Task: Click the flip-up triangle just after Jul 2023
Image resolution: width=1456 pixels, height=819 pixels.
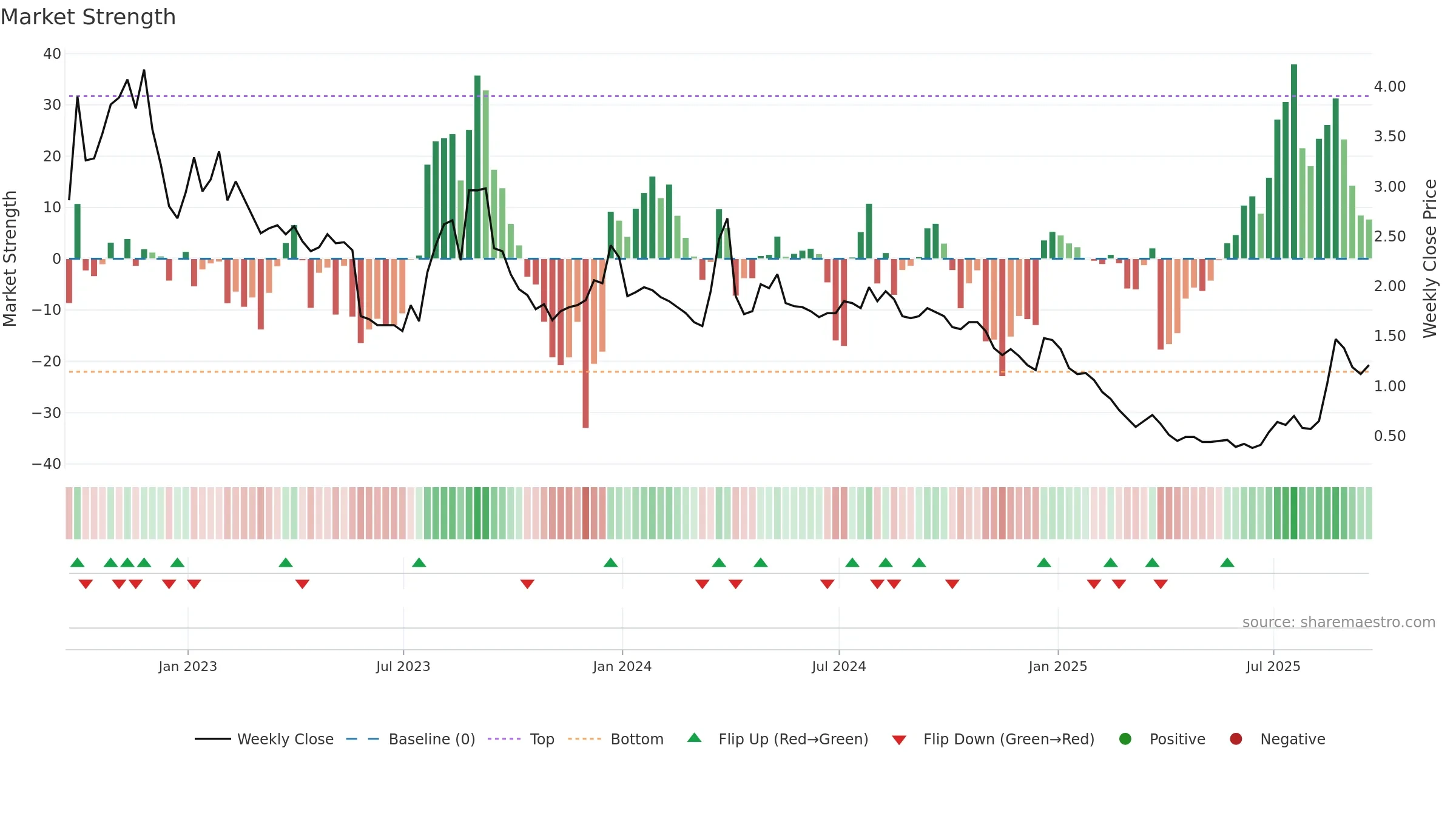Action: point(419,562)
